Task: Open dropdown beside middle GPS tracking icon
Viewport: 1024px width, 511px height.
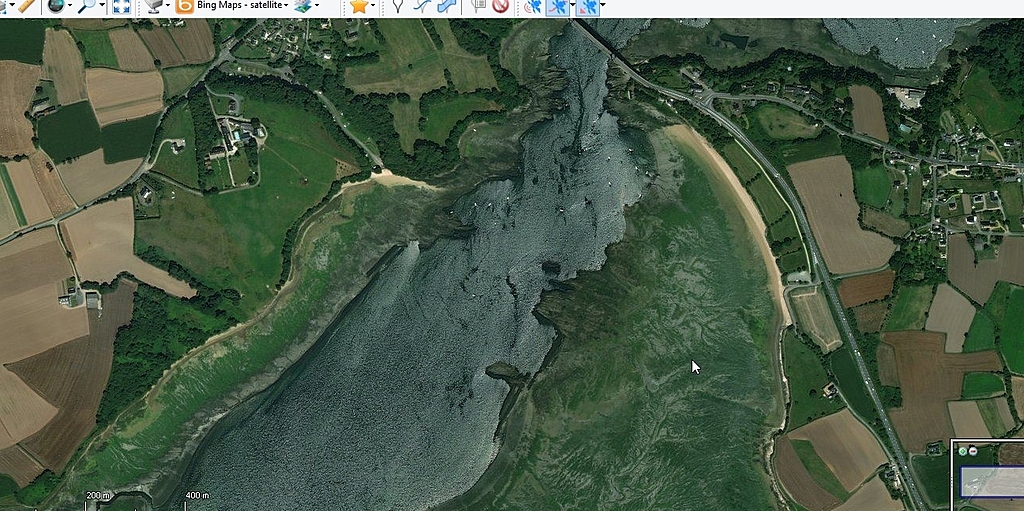Action: click(x=573, y=6)
